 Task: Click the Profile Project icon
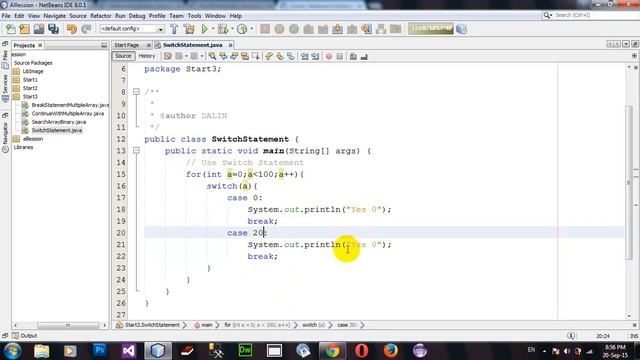click(242, 29)
